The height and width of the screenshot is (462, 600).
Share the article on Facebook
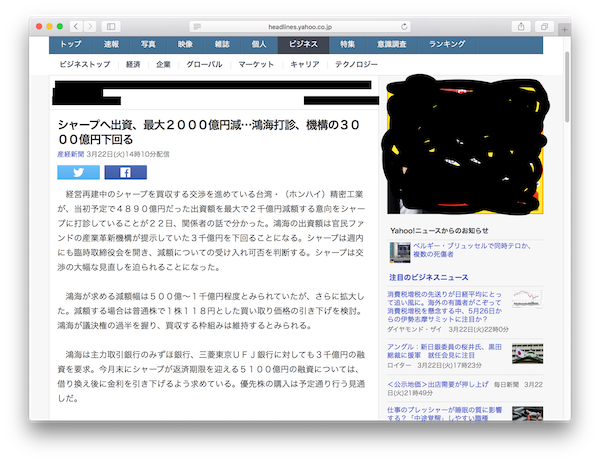pos(126,172)
